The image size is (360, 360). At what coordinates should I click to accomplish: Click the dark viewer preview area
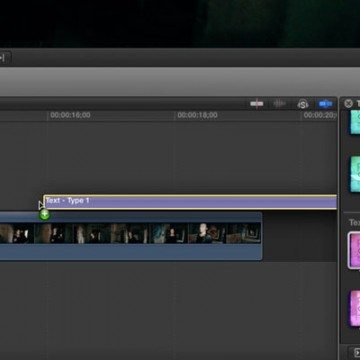(180, 23)
